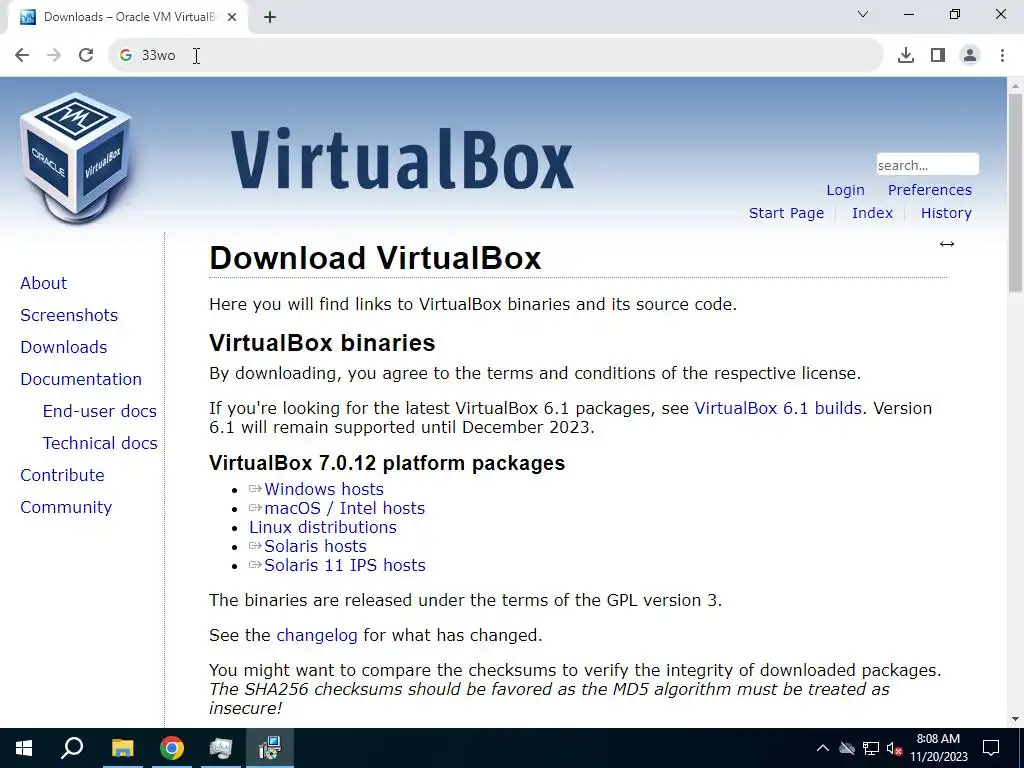Download the Solaris 11 IPS hosts package

[344, 565]
